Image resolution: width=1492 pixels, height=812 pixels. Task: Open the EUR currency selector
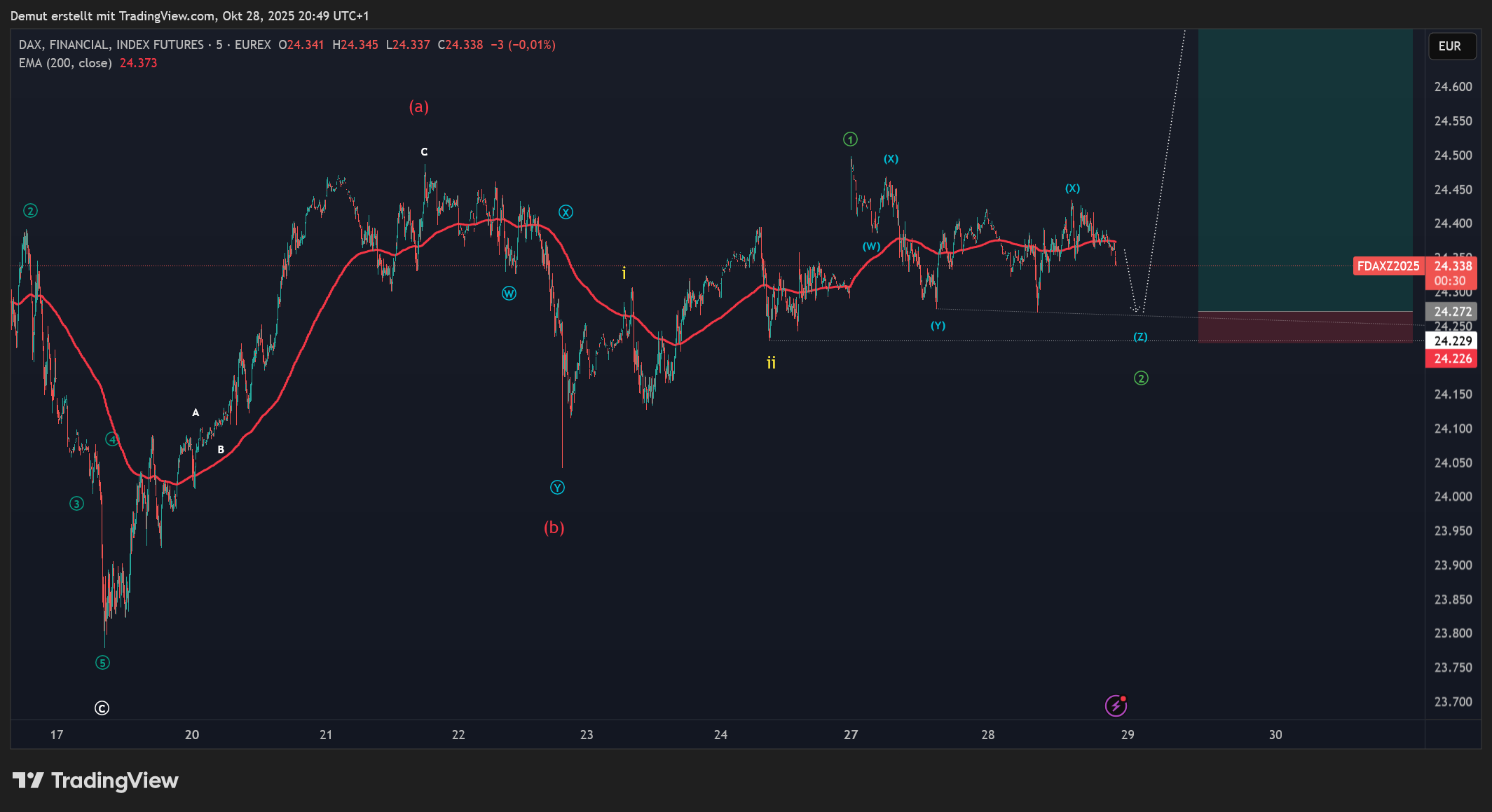click(x=1451, y=46)
